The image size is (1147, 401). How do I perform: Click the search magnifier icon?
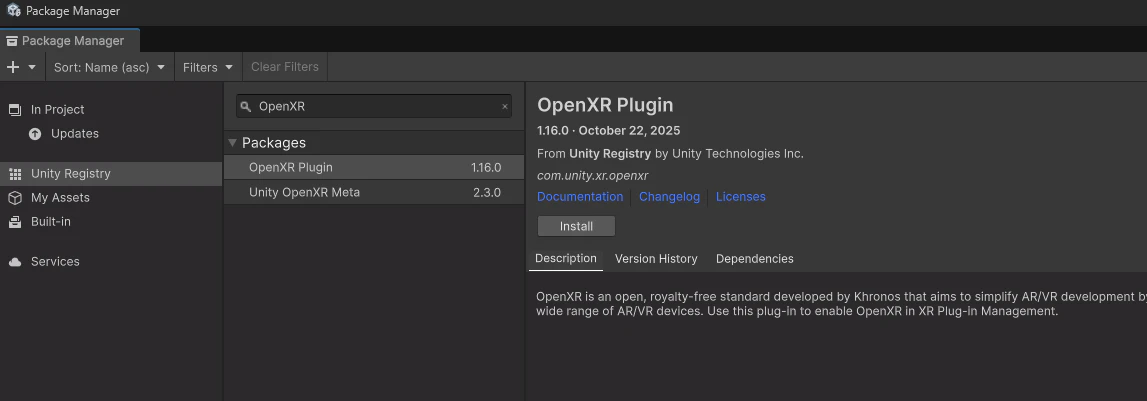(x=246, y=107)
